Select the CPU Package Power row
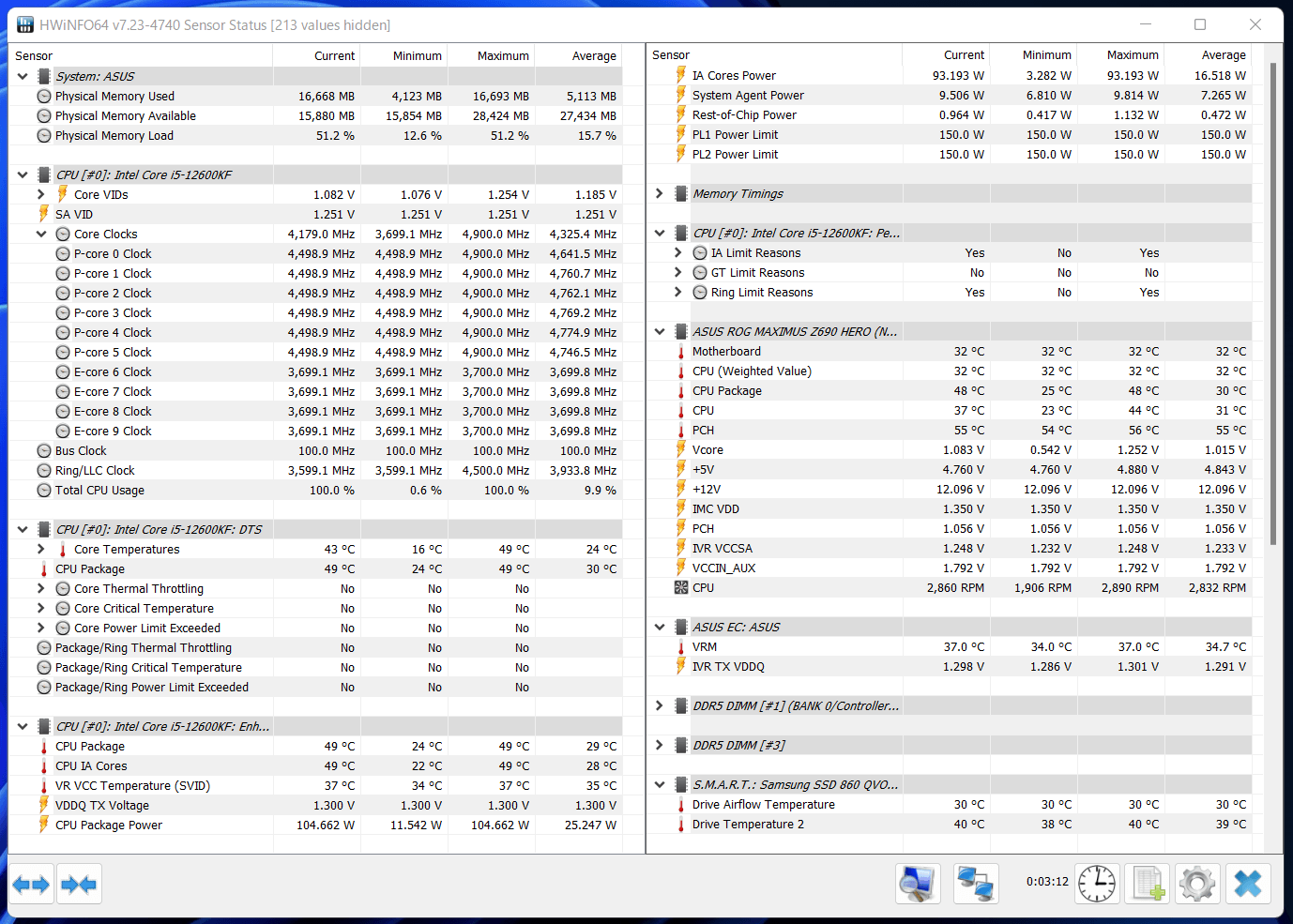This screenshot has height=924, width=1293. click(x=315, y=825)
